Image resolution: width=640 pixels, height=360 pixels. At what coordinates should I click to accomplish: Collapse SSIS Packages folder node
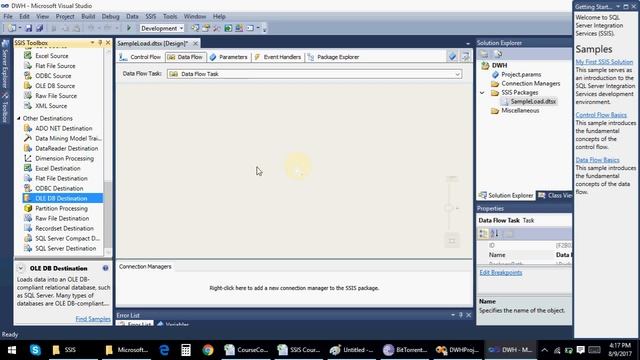pyautogui.click(x=482, y=93)
